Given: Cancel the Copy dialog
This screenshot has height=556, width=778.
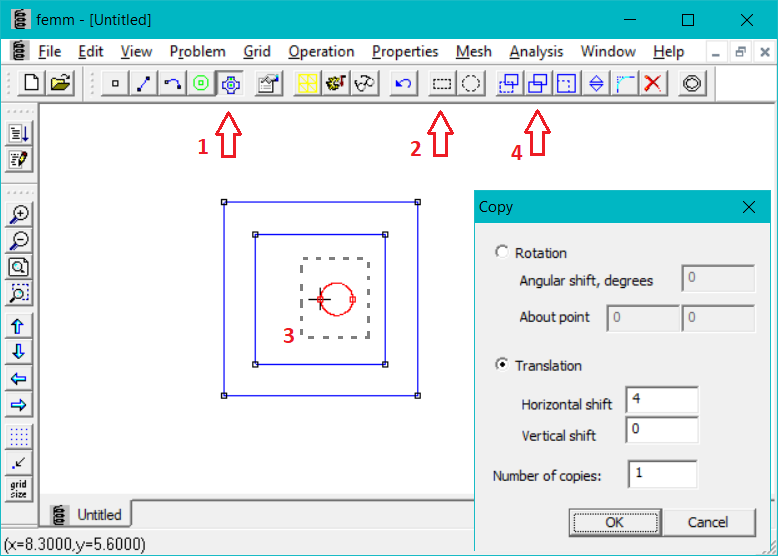Looking at the screenshot, I should point(708,522).
